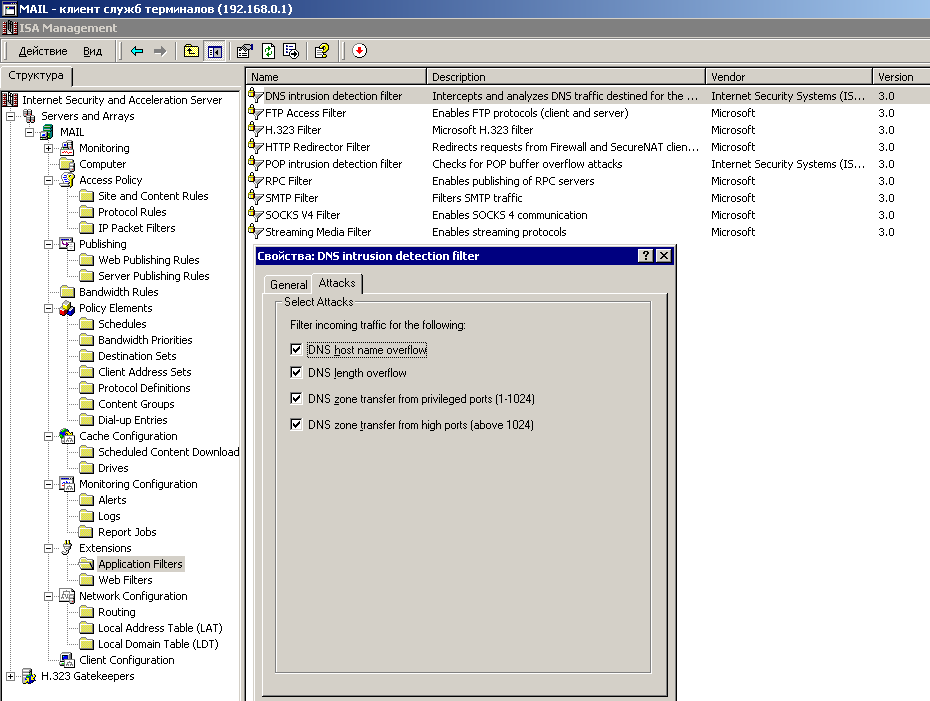Image resolution: width=930 pixels, height=701 pixels.
Task: Switch to the General tab
Action: coord(288,285)
